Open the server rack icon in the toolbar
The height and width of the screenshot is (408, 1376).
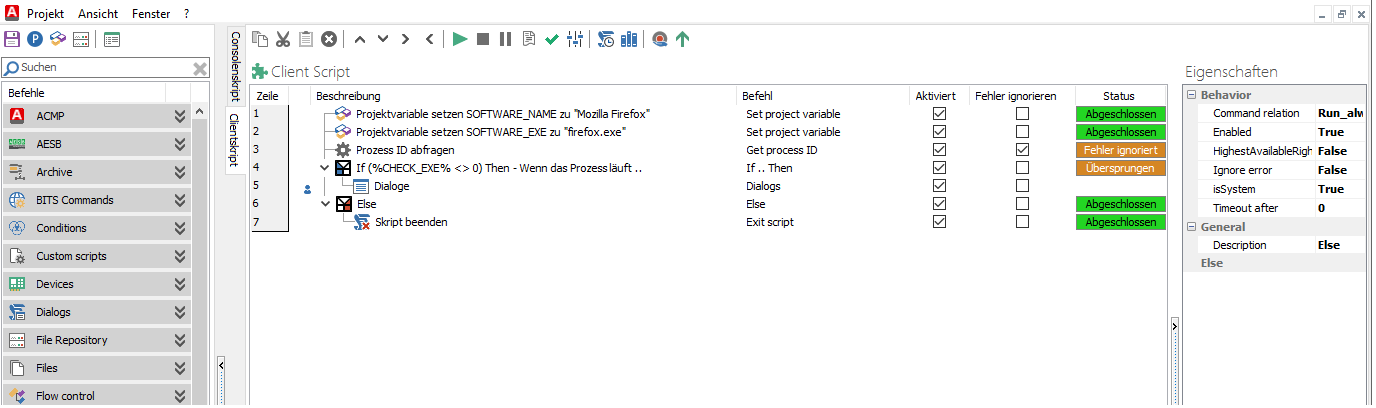(81, 39)
